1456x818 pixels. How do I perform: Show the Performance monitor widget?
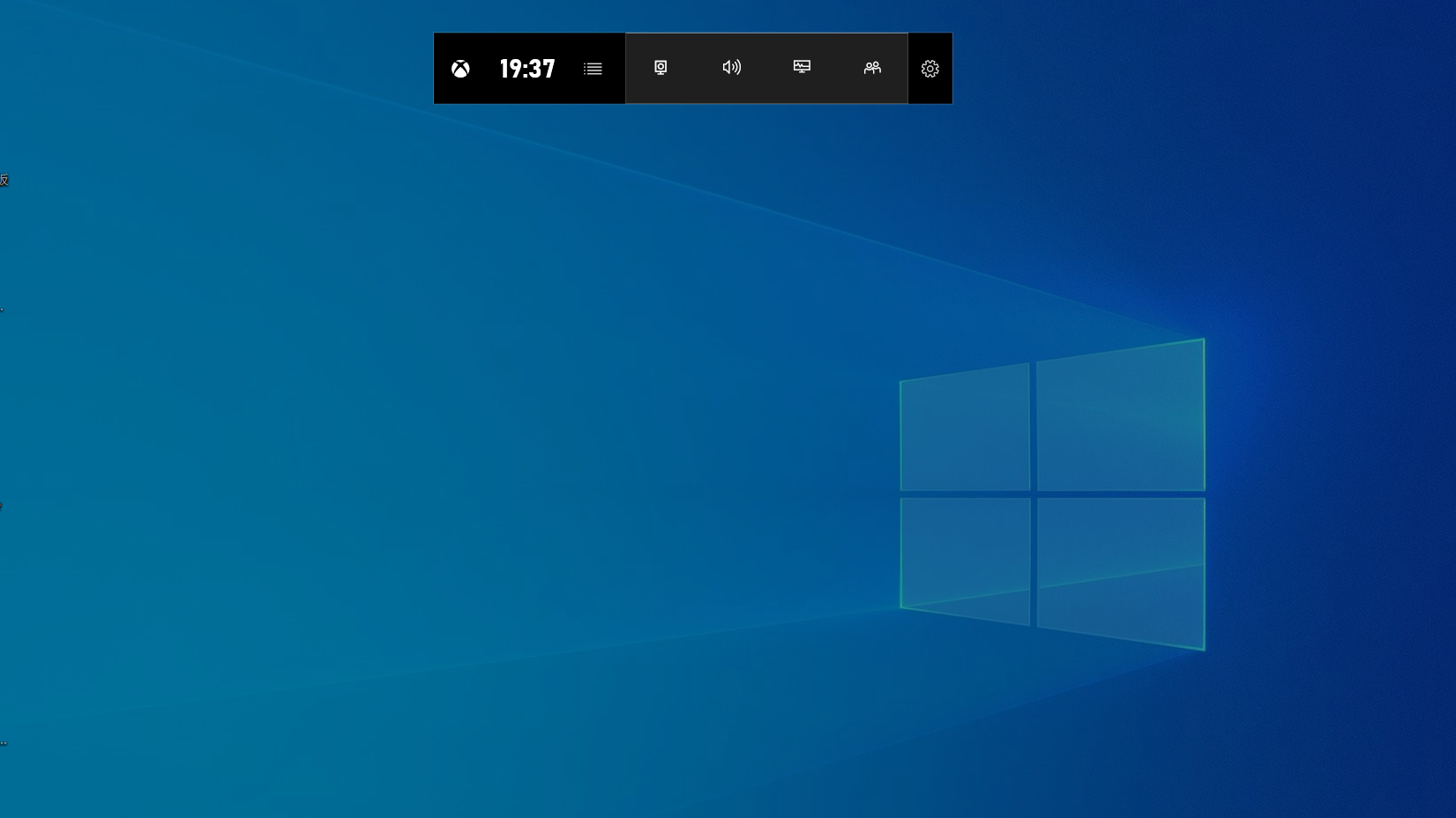click(802, 67)
